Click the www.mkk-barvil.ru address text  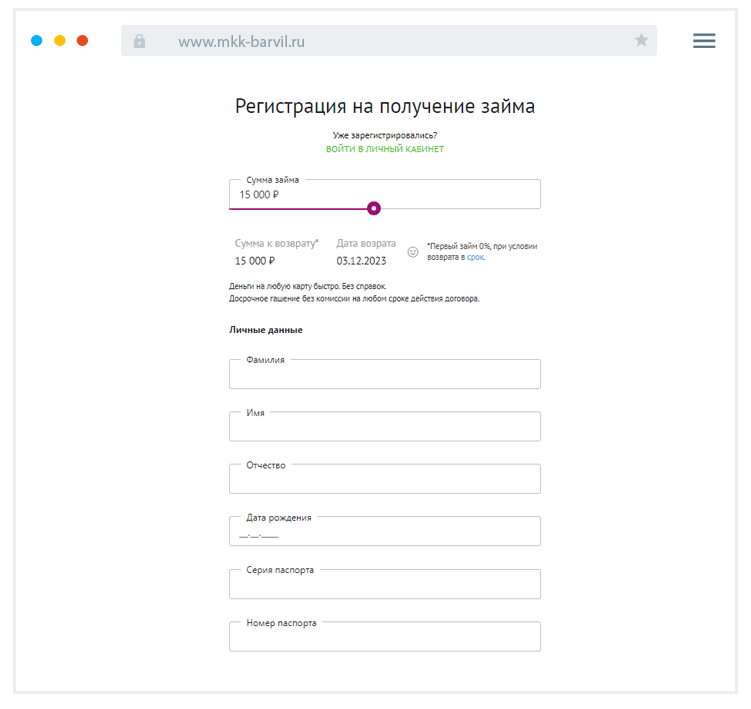[241, 41]
